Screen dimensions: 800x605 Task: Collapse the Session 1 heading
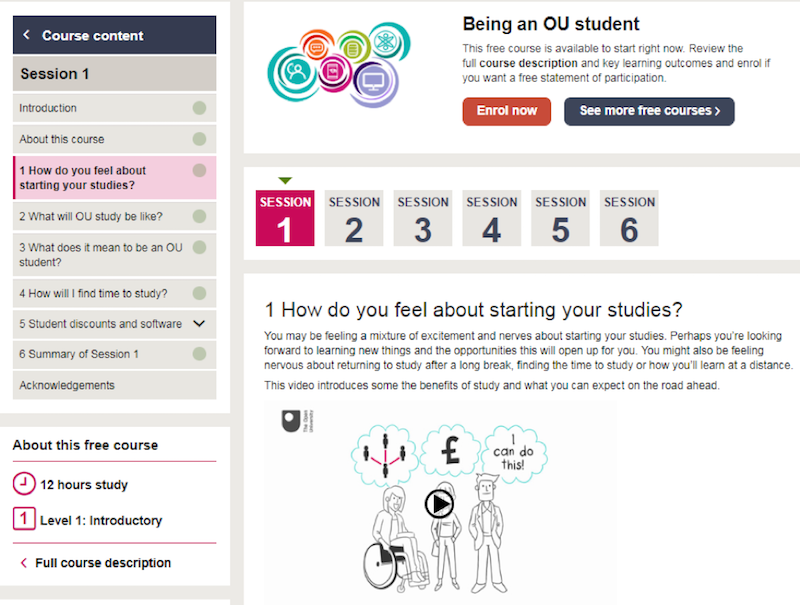click(114, 74)
